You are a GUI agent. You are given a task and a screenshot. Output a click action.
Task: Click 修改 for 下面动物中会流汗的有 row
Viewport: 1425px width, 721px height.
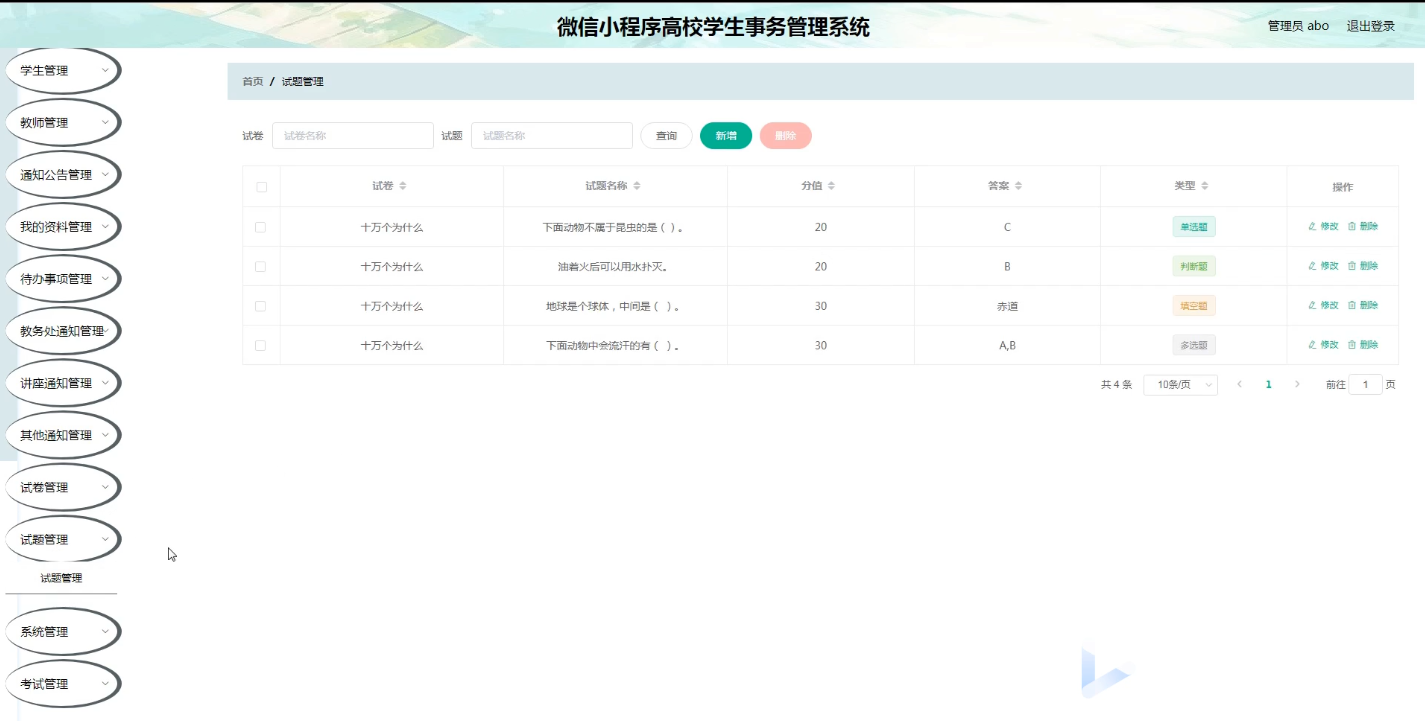tap(1323, 345)
